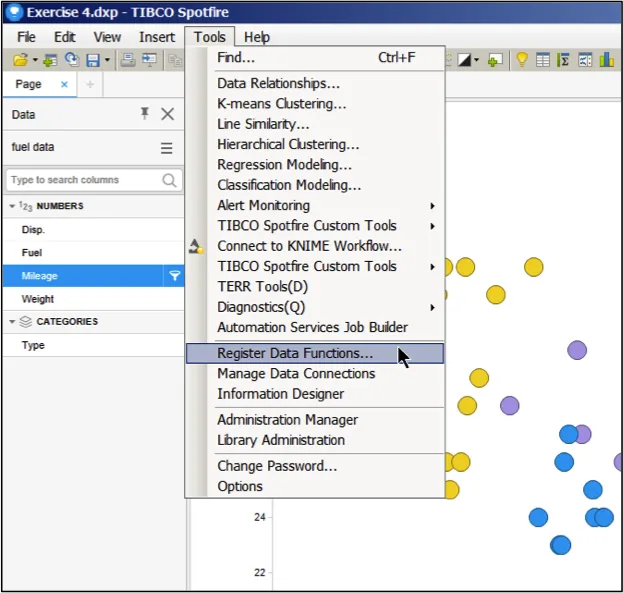
Task: Select the Fuel column
Action: point(93,253)
